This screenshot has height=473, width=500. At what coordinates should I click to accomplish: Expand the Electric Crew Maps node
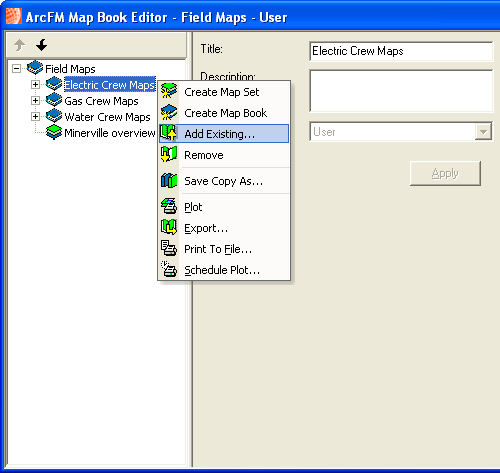[x=35, y=85]
